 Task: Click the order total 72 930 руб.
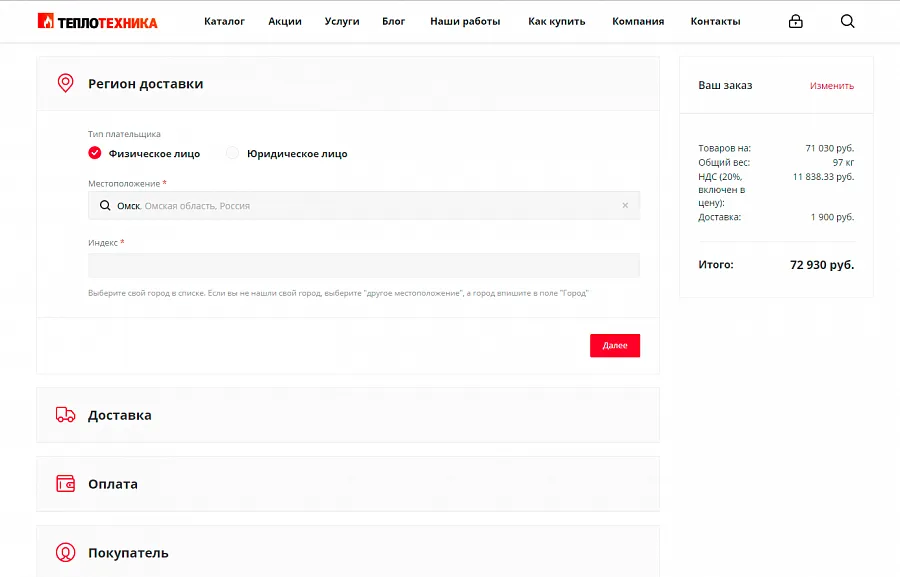822,265
